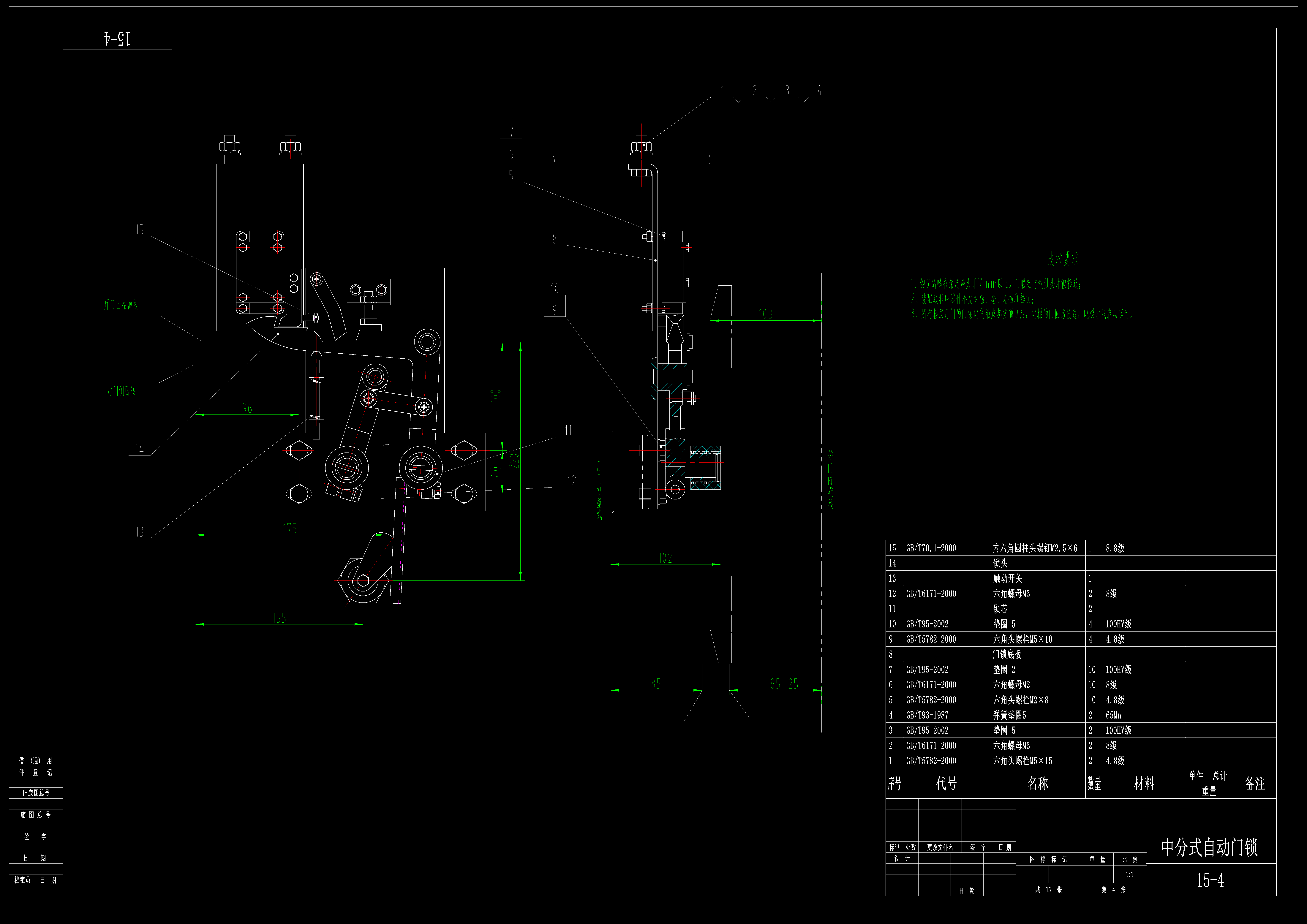Click the part name 弹簧垫圈5
This screenshot has width=1307, height=924.
(x=1009, y=715)
